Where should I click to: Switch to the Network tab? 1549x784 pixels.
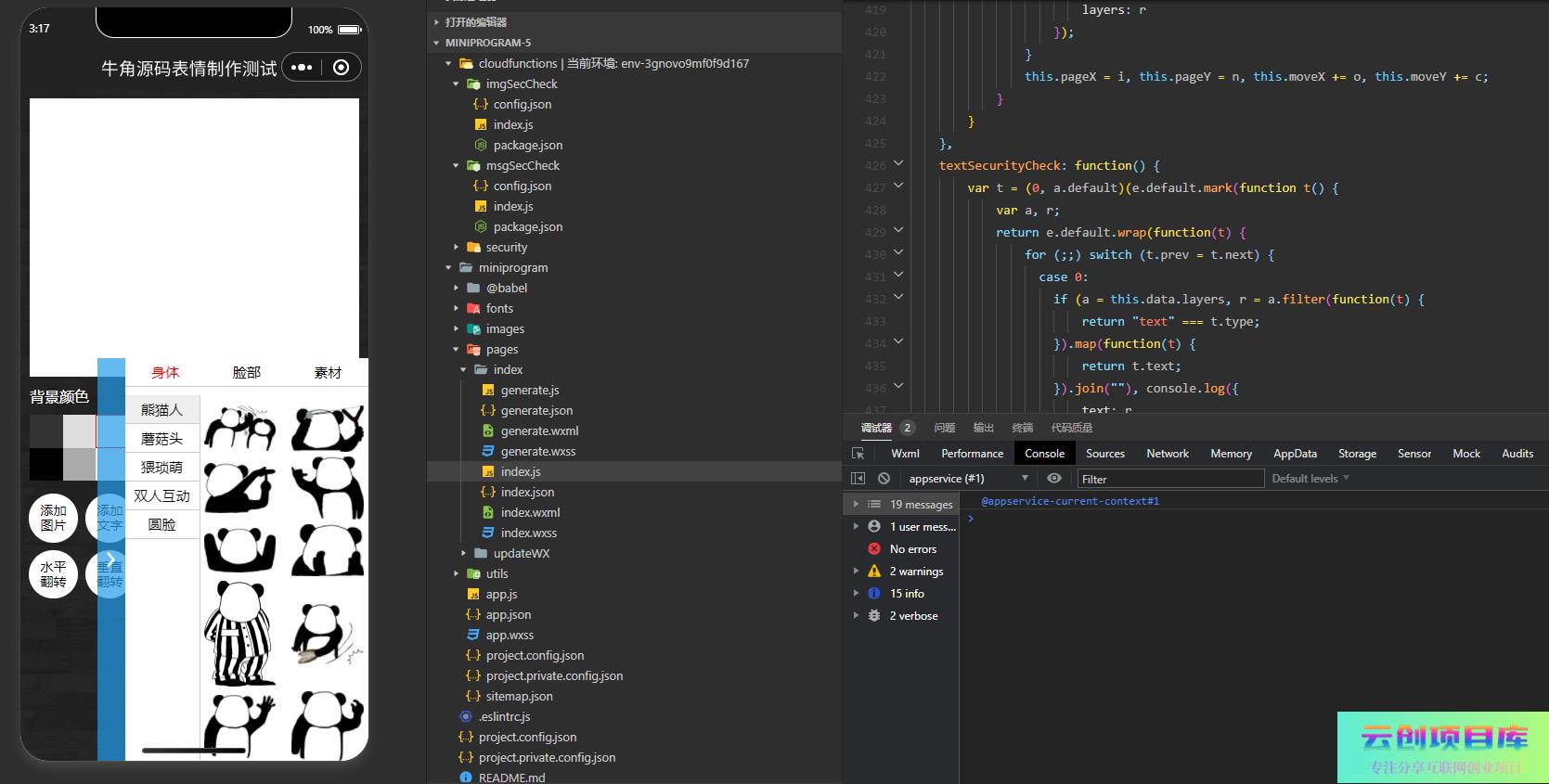click(x=1167, y=454)
